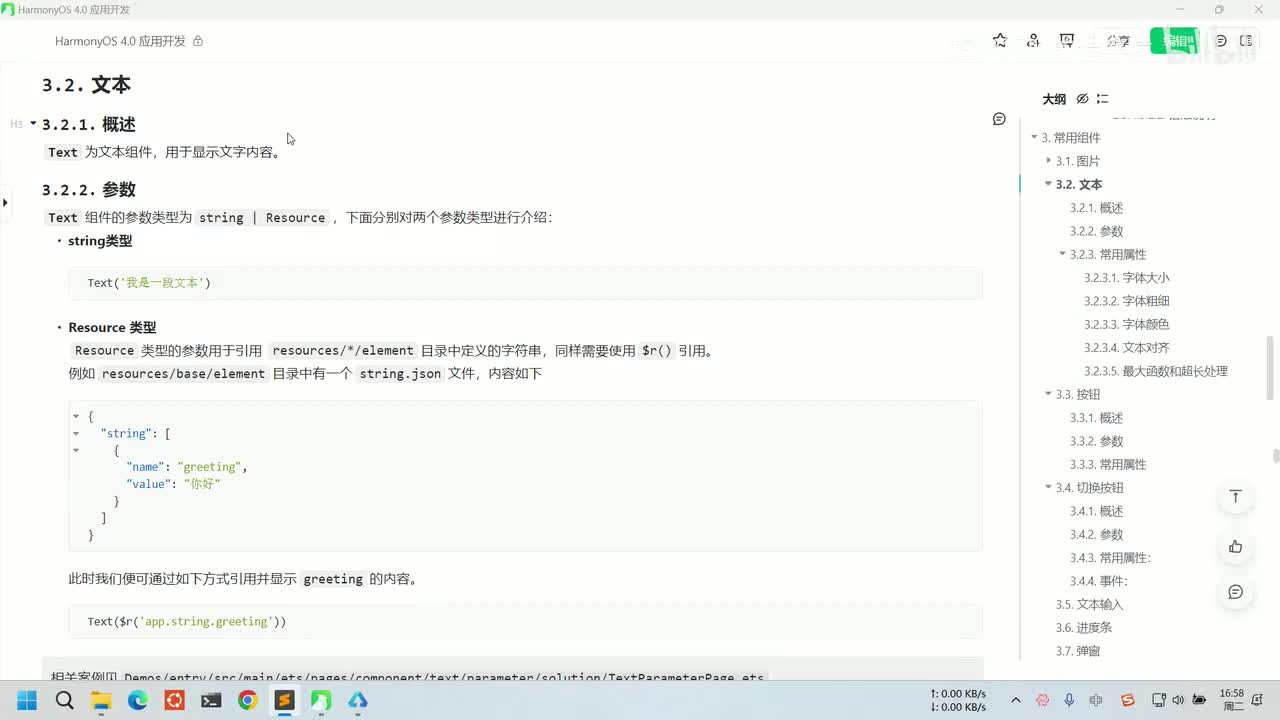The height and width of the screenshot is (720, 1280).
Task: Click the Text('我是一段文本') code line
Action: coord(149,283)
